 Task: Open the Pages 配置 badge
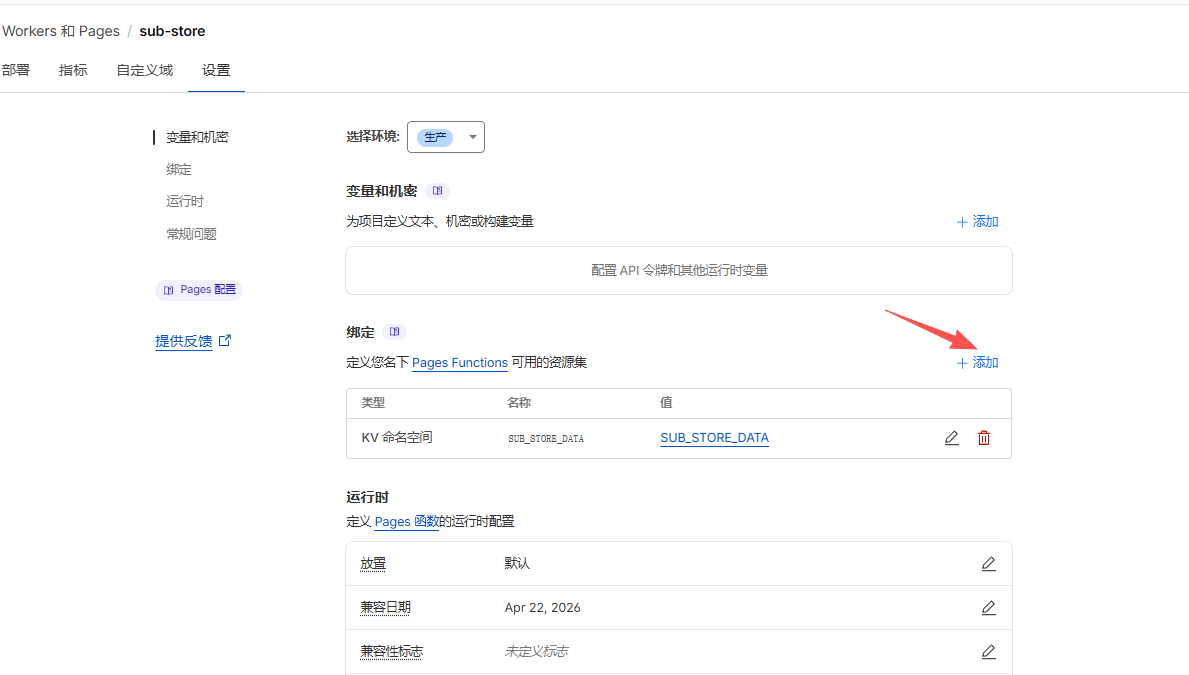[x=199, y=290]
